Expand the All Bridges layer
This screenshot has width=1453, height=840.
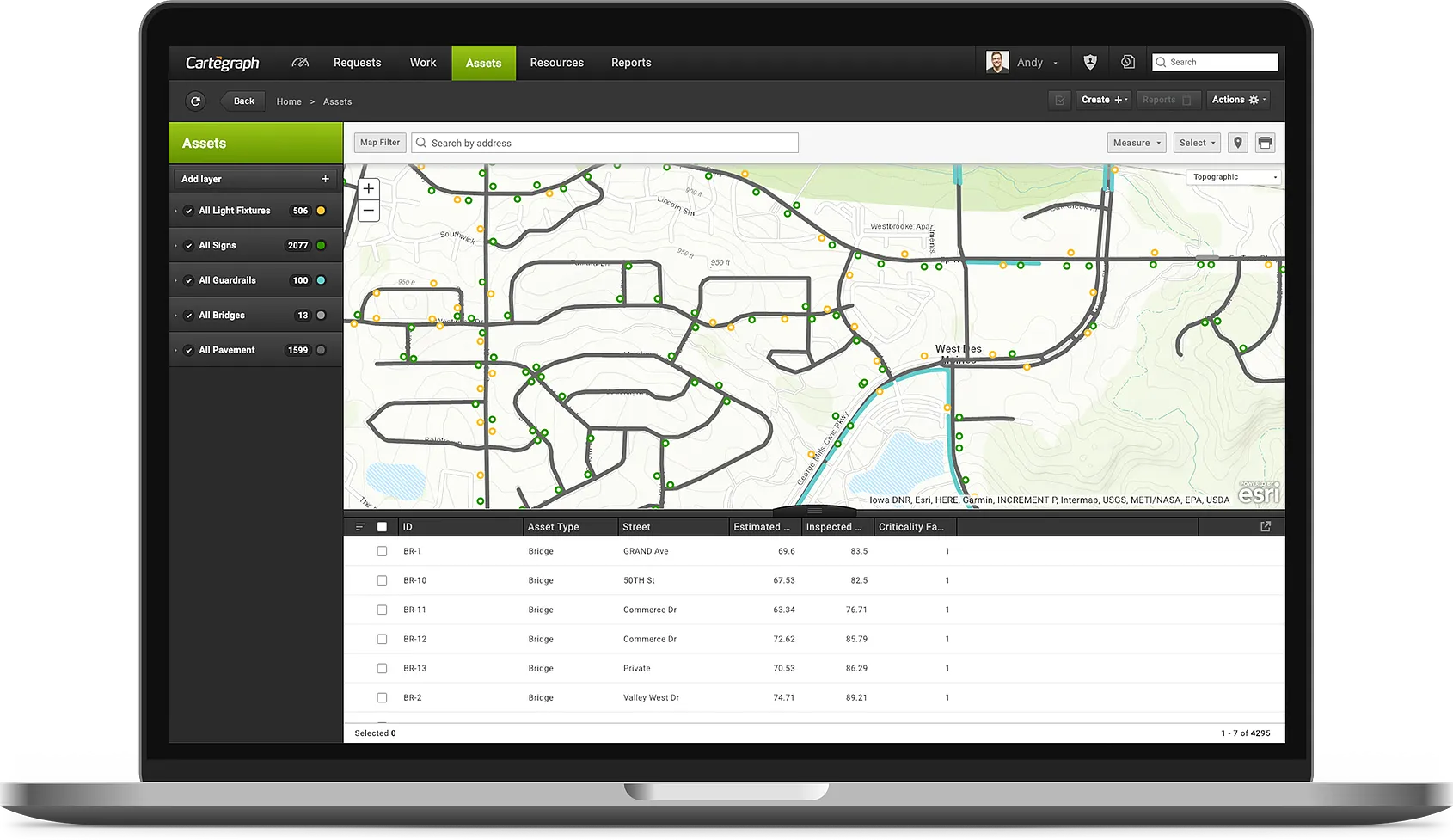tap(176, 316)
